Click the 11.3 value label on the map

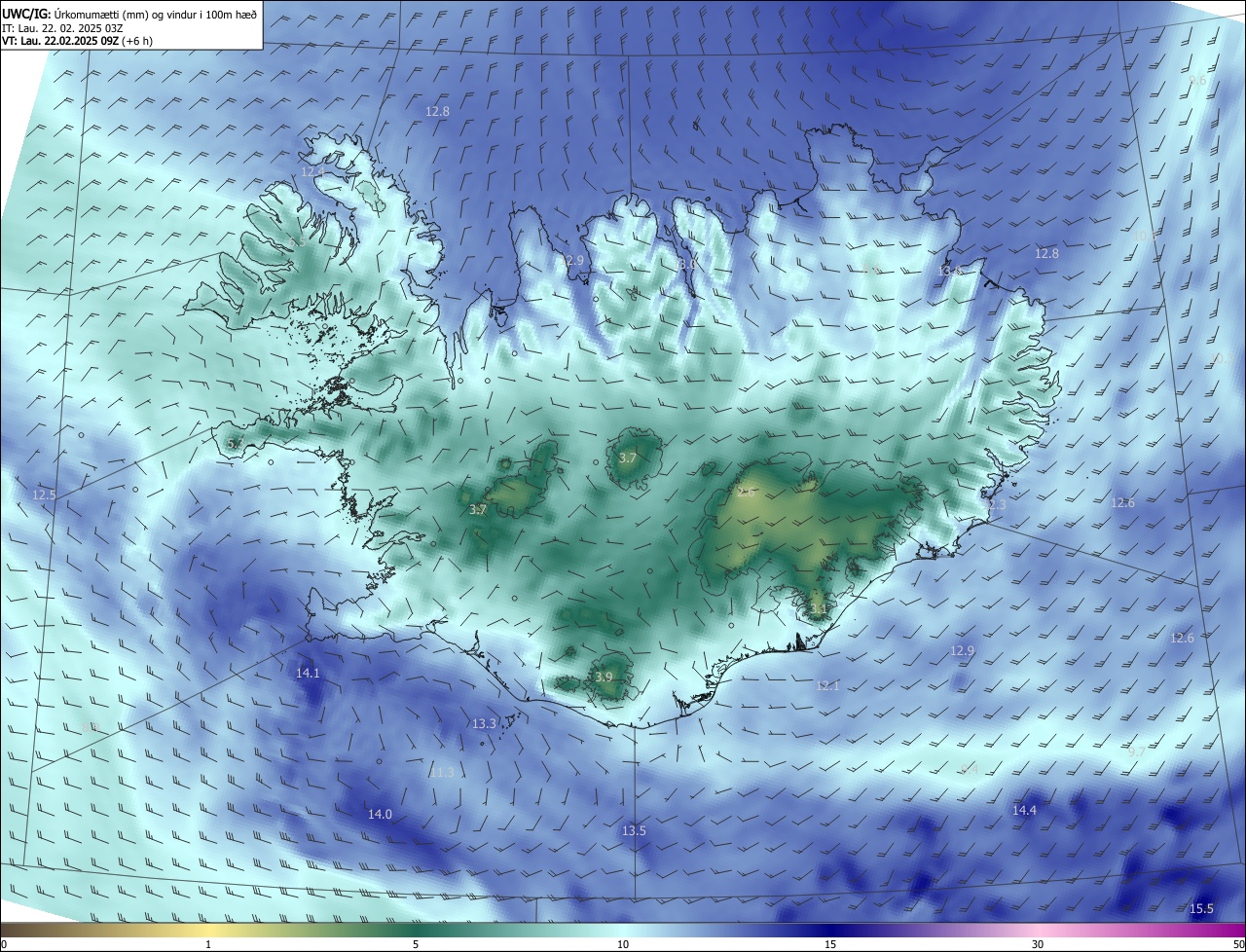click(x=443, y=772)
